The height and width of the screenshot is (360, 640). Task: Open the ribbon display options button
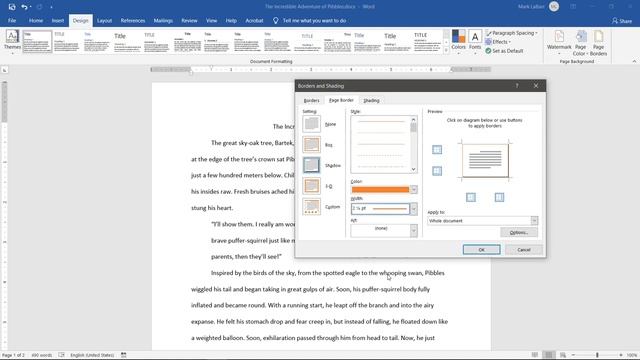pyautogui.click(x=573, y=7)
